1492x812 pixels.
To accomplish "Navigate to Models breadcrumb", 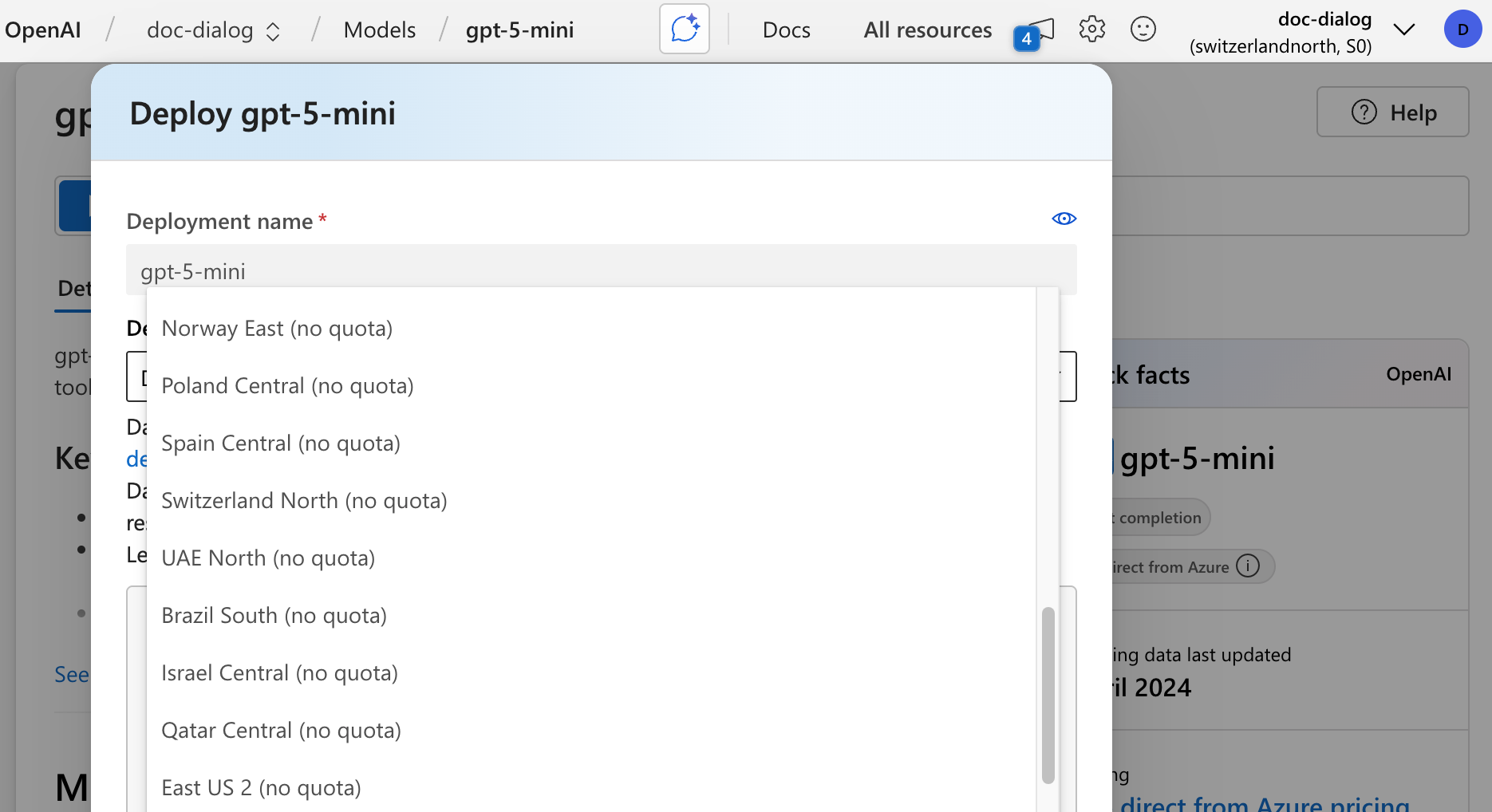I will 380,30.
